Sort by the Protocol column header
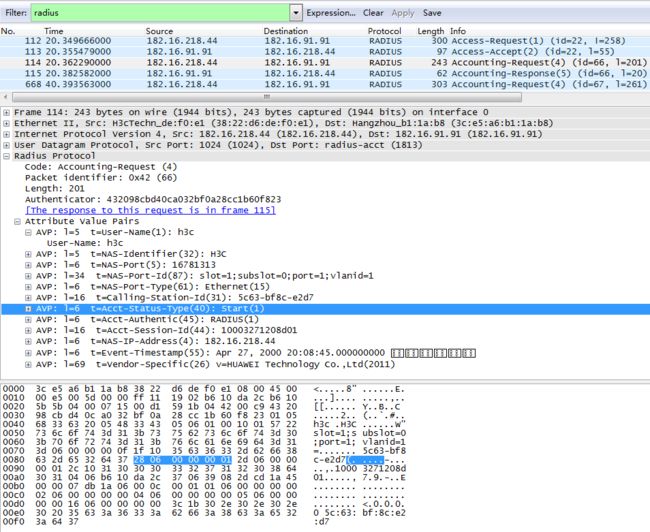The image size is (650, 532). click(384, 31)
